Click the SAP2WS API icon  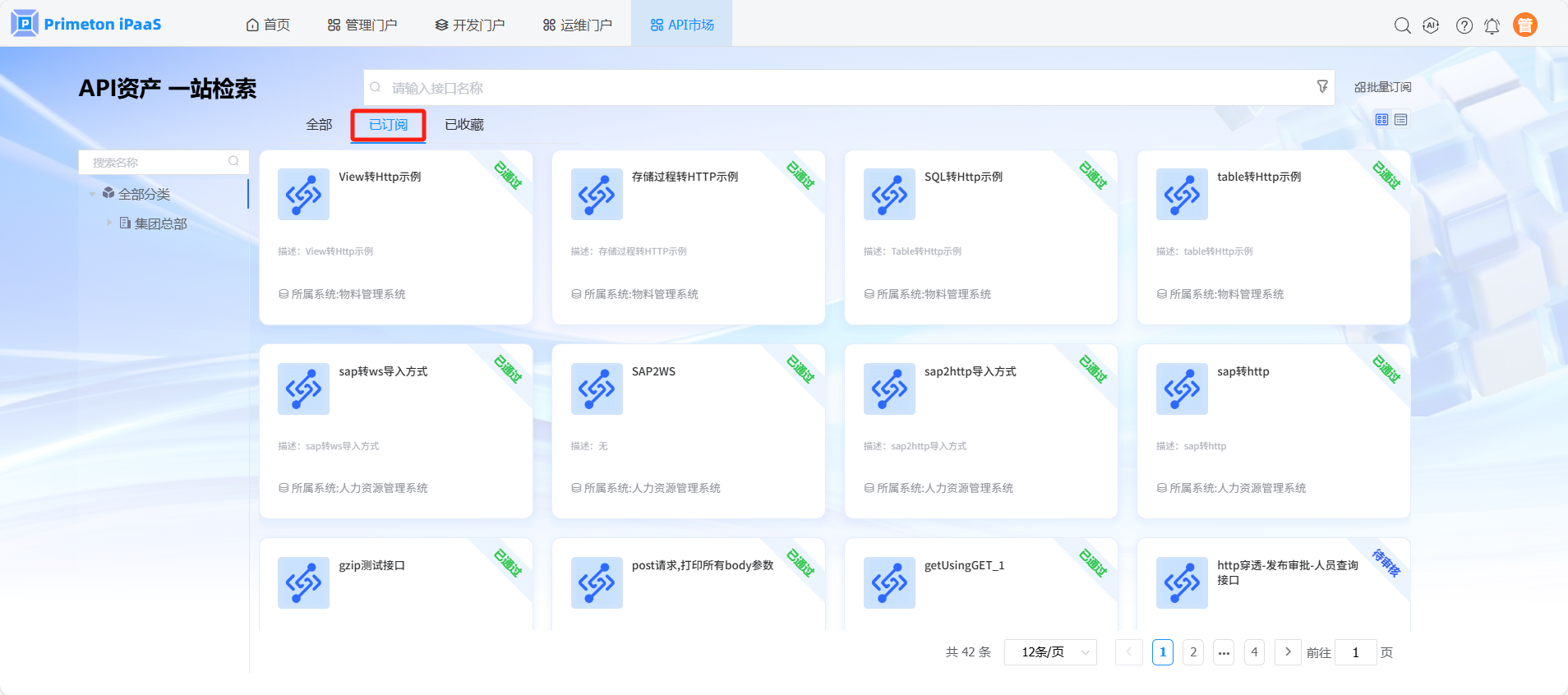coord(596,389)
